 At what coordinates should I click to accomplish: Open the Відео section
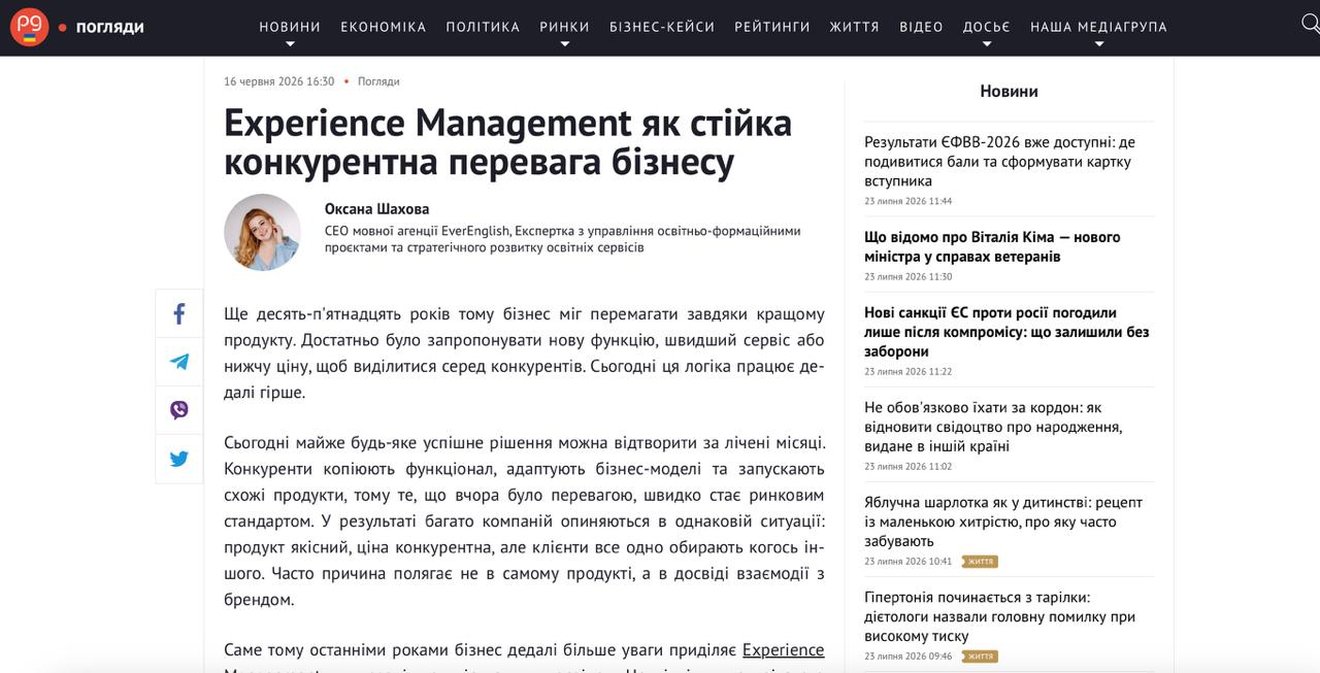[x=921, y=27]
